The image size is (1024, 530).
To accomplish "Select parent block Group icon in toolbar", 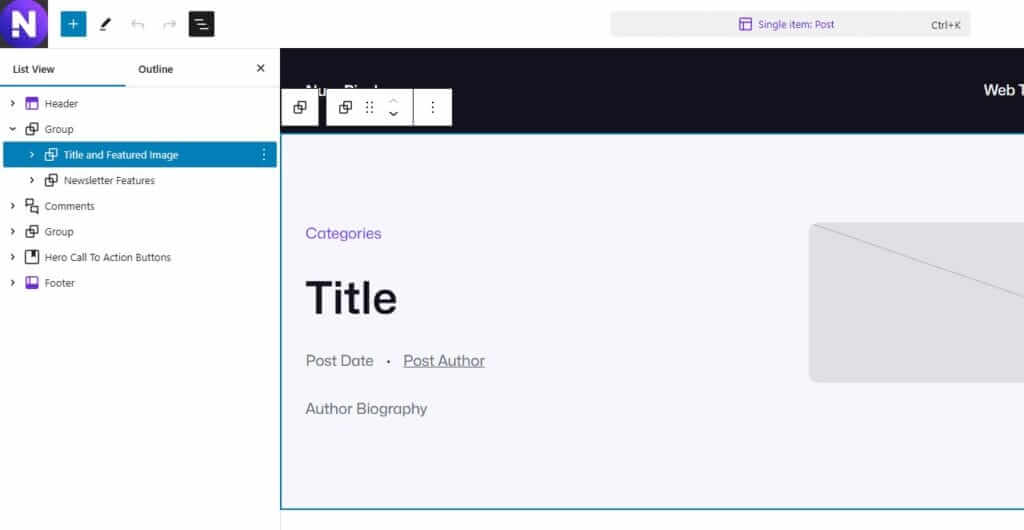I will pos(300,108).
